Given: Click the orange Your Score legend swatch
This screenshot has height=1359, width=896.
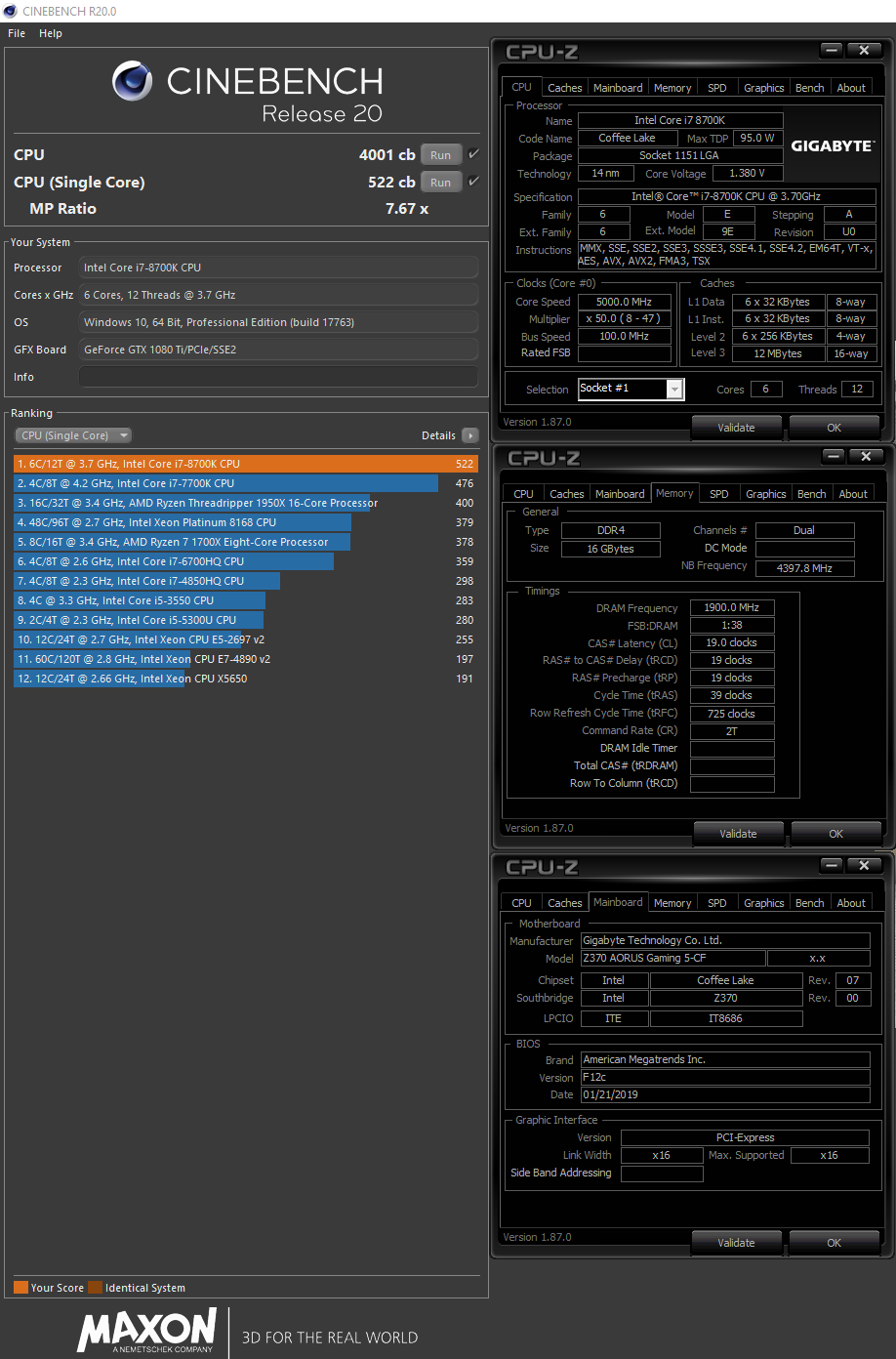Looking at the screenshot, I should click(x=20, y=1287).
